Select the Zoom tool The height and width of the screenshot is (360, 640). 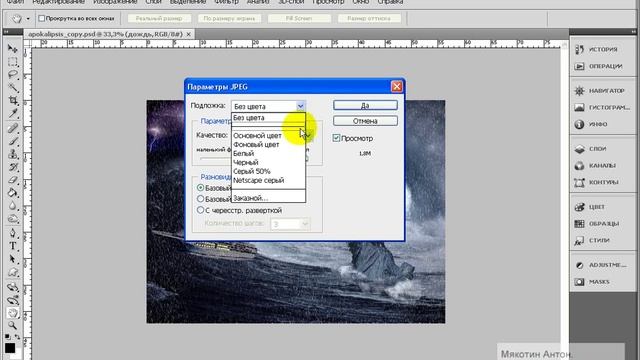(x=13, y=326)
